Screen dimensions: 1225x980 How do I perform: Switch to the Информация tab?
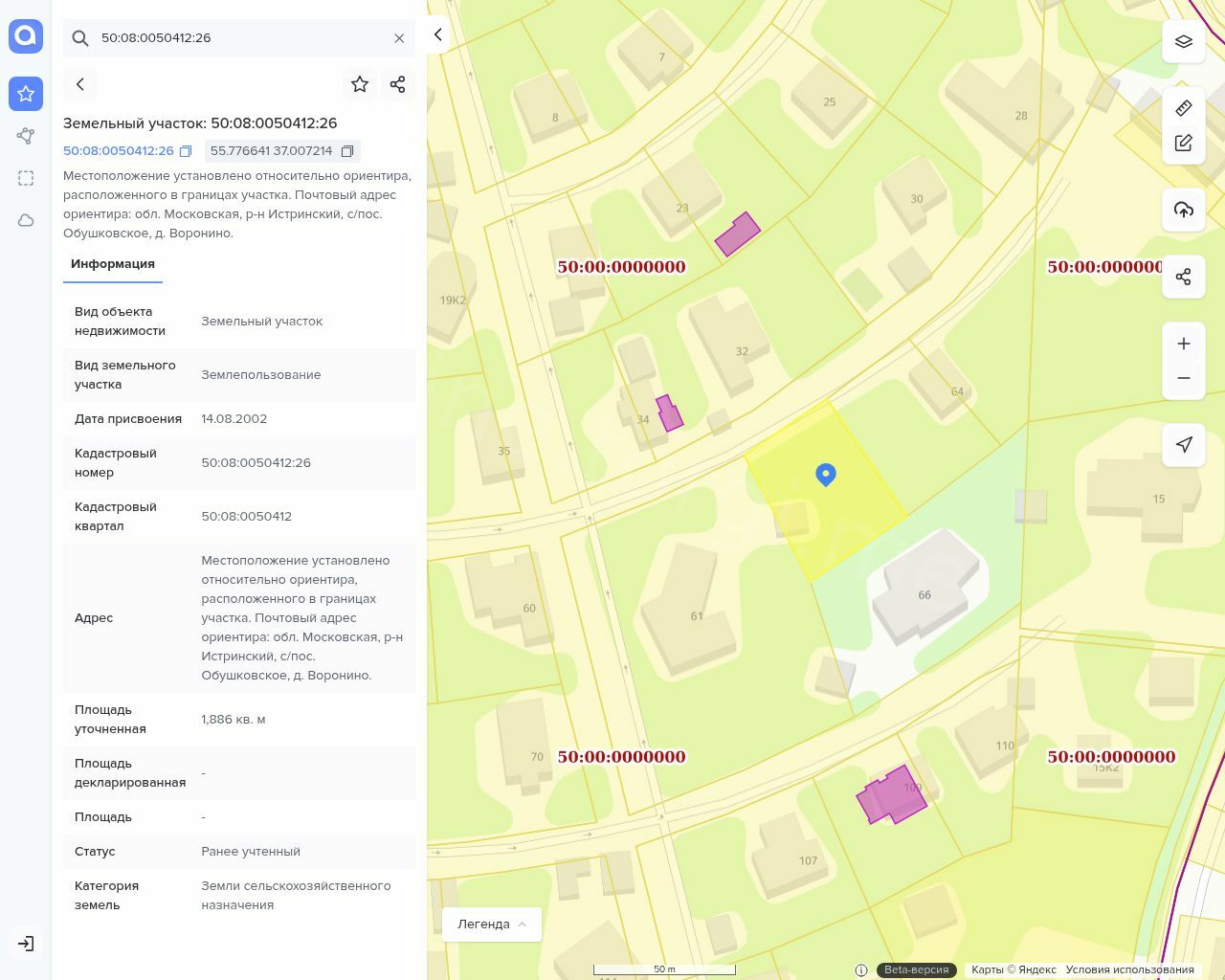tap(113, 264)
